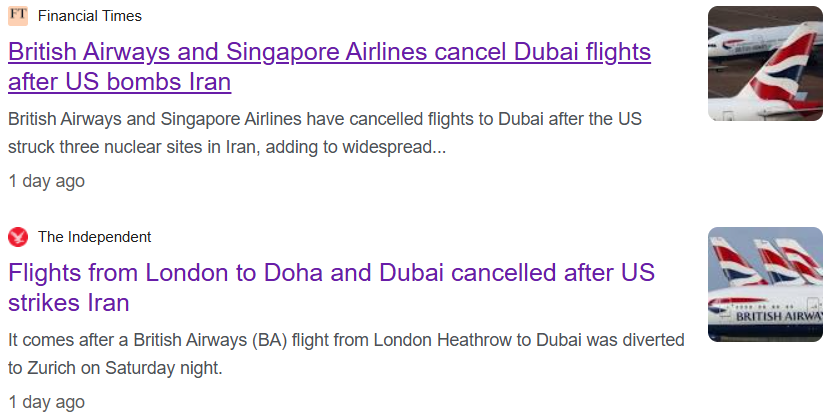Click '1 day ago' under the FT article
The width and height of the screenshot is (832, 418).
pos(46,181)
